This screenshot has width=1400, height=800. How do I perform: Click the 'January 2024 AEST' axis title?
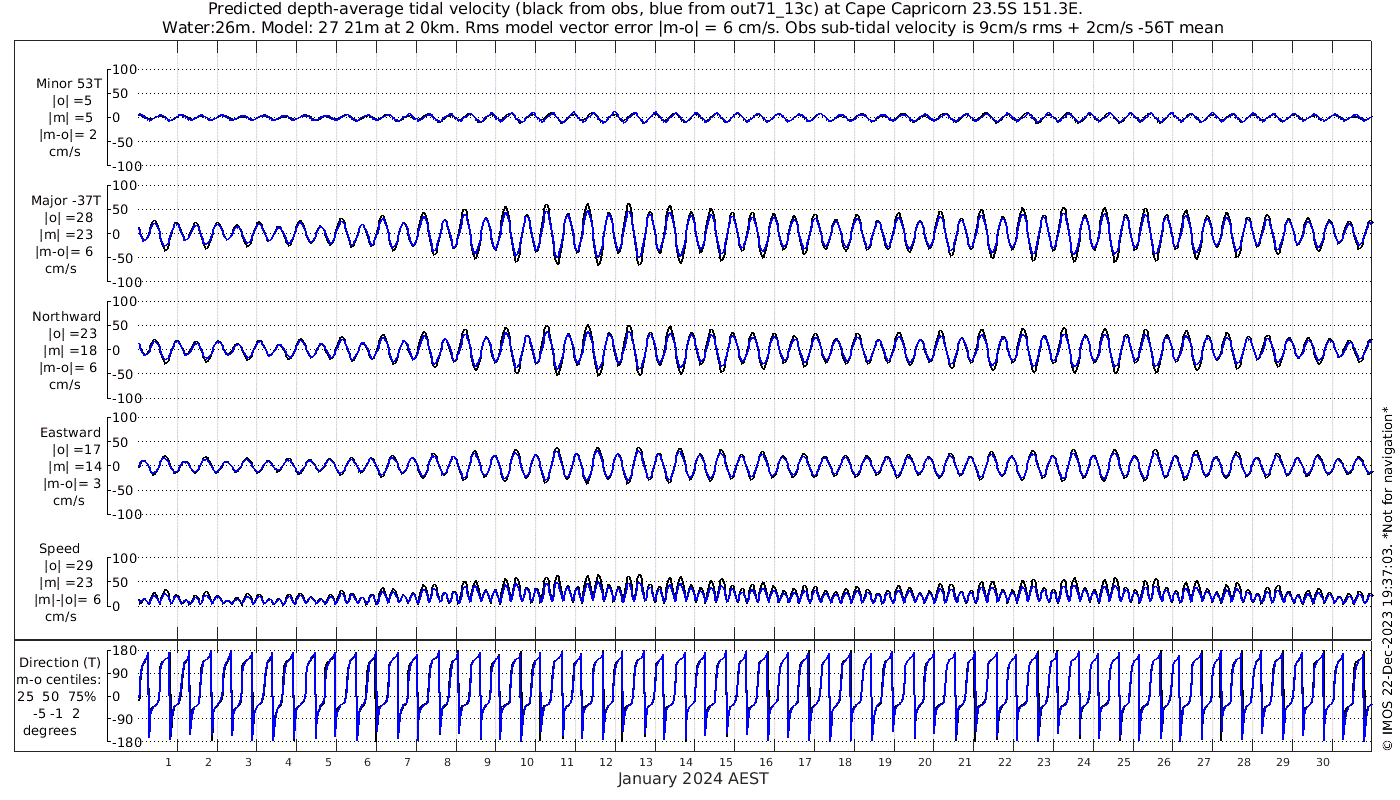(692, 779)
